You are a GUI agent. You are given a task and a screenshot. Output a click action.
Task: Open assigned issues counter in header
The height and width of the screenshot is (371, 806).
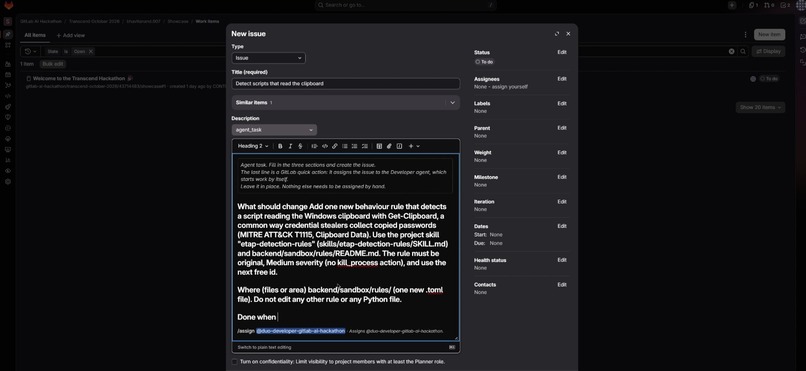point(754,5)
